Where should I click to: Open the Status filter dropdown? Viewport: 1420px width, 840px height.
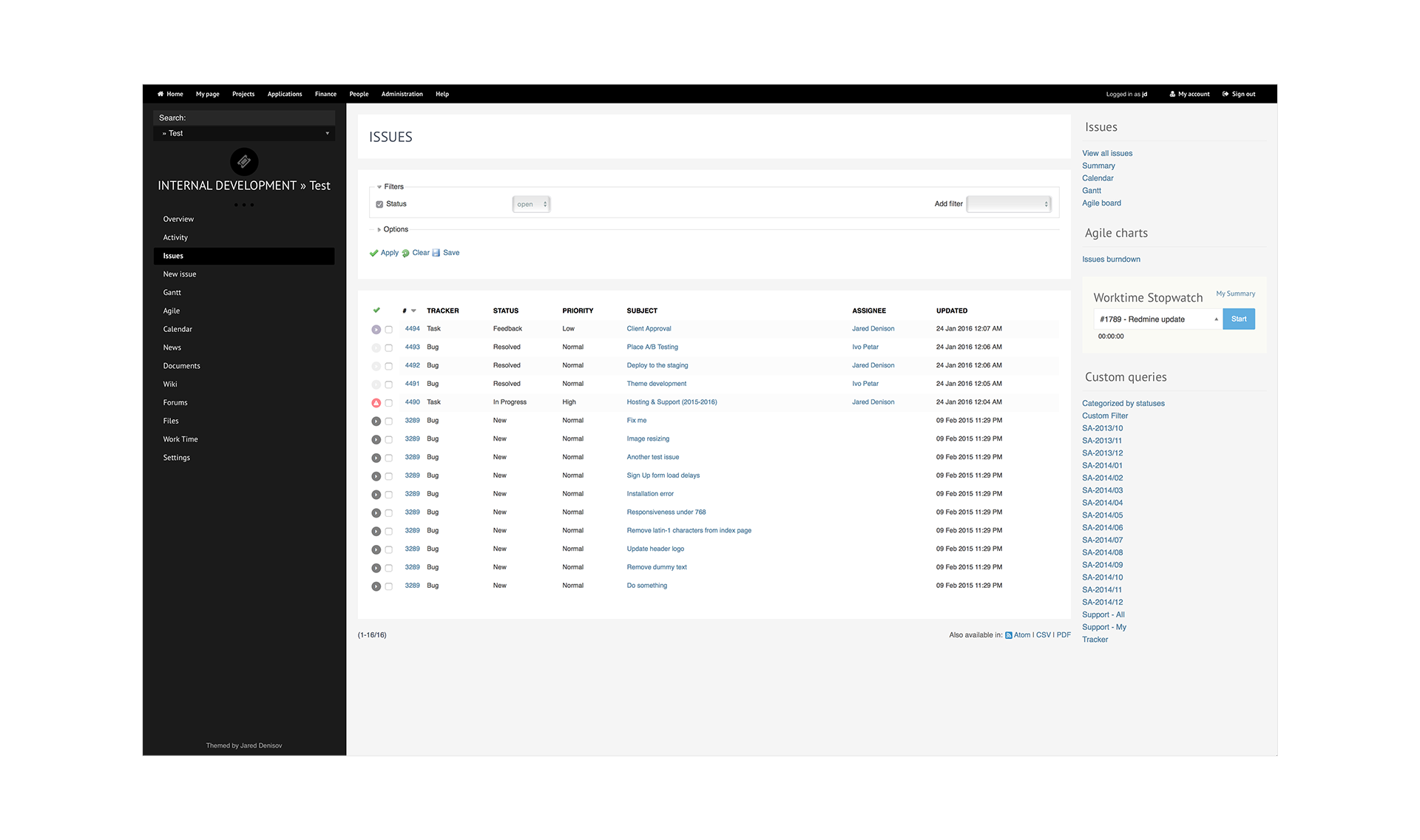coord(531,204)
